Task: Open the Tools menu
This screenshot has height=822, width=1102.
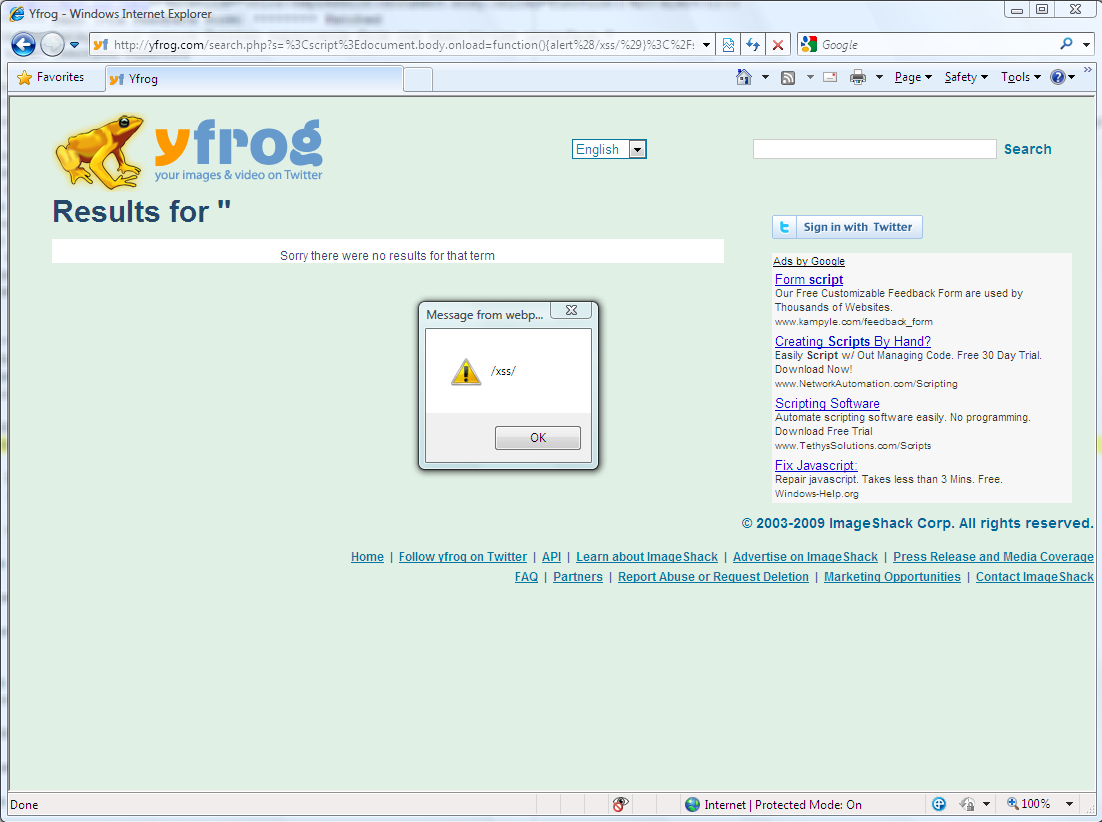Action: coord(1021,77)
